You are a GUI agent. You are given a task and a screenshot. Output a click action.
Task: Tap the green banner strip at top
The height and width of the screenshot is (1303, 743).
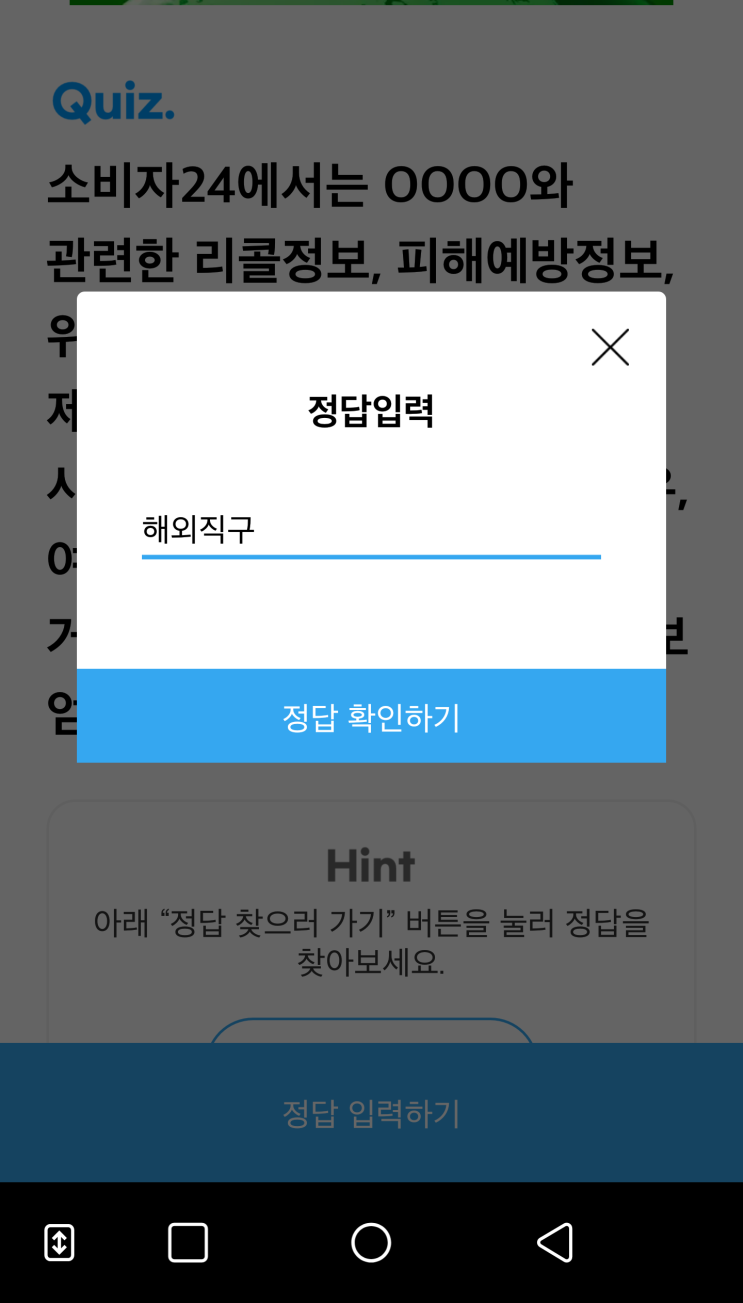pos(371,3)
